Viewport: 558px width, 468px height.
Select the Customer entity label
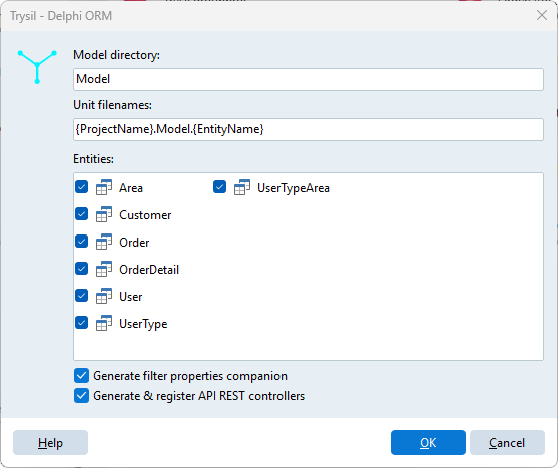coord(145,215)
